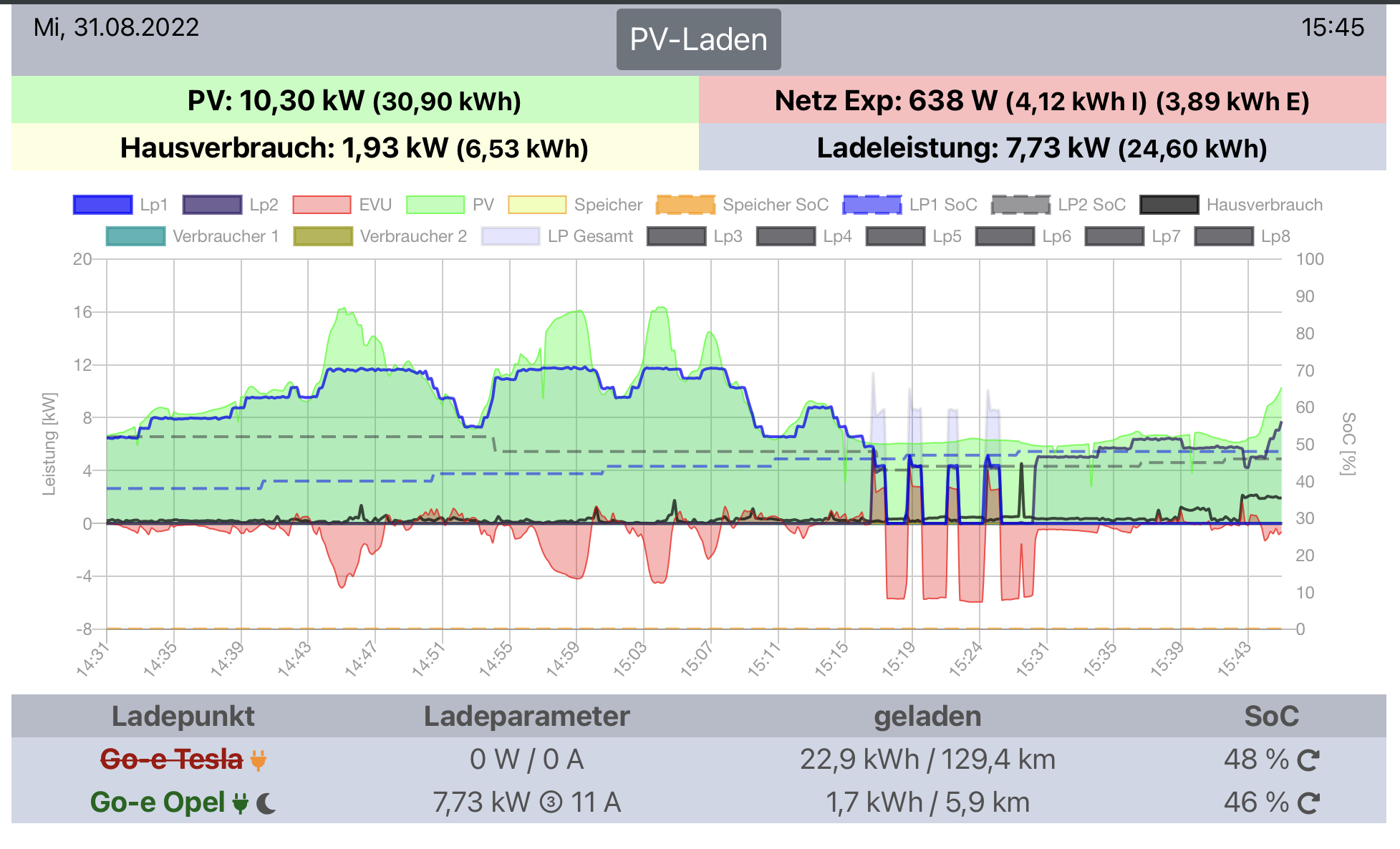The height and width of the screenshot is (849, 1400).
Task: Click the LP1 SoC dashed legend entry
Action: [x=872, y=205]
